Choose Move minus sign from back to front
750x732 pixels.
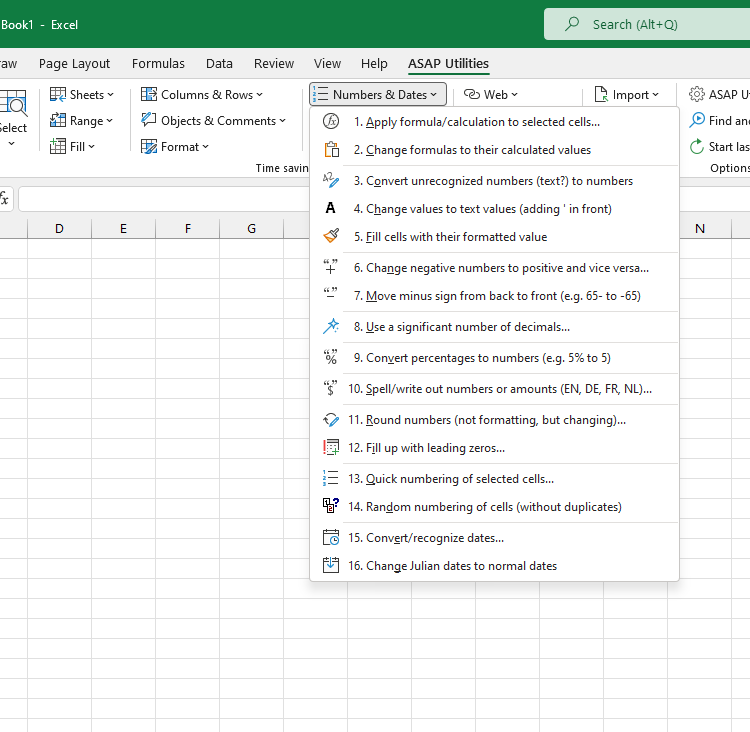(495, 296)
